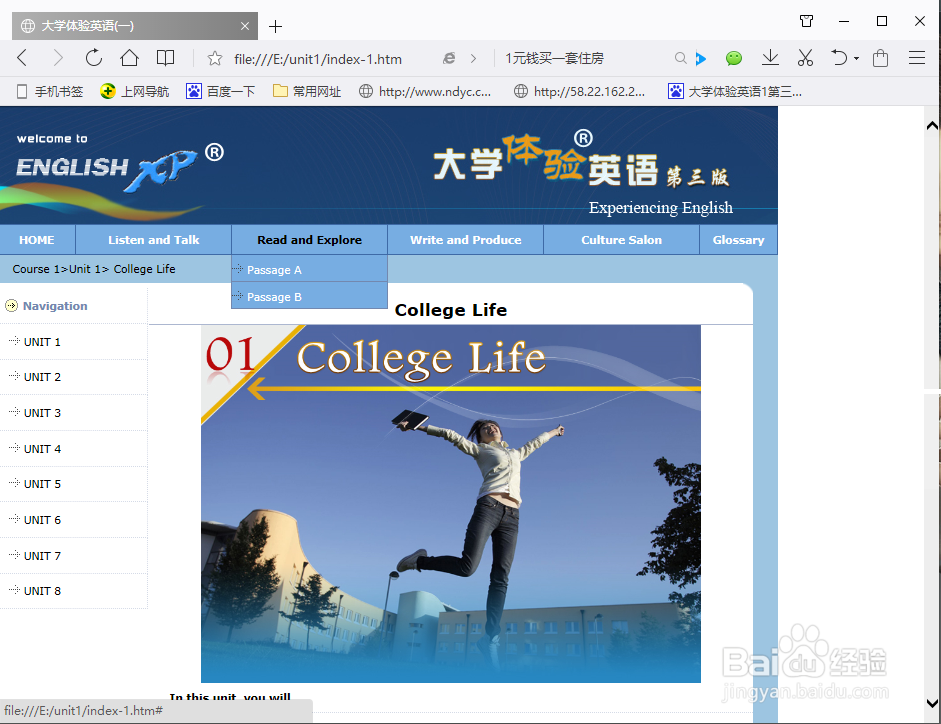
Task: Open the Glossary menu item
Action: click(739, 240)
